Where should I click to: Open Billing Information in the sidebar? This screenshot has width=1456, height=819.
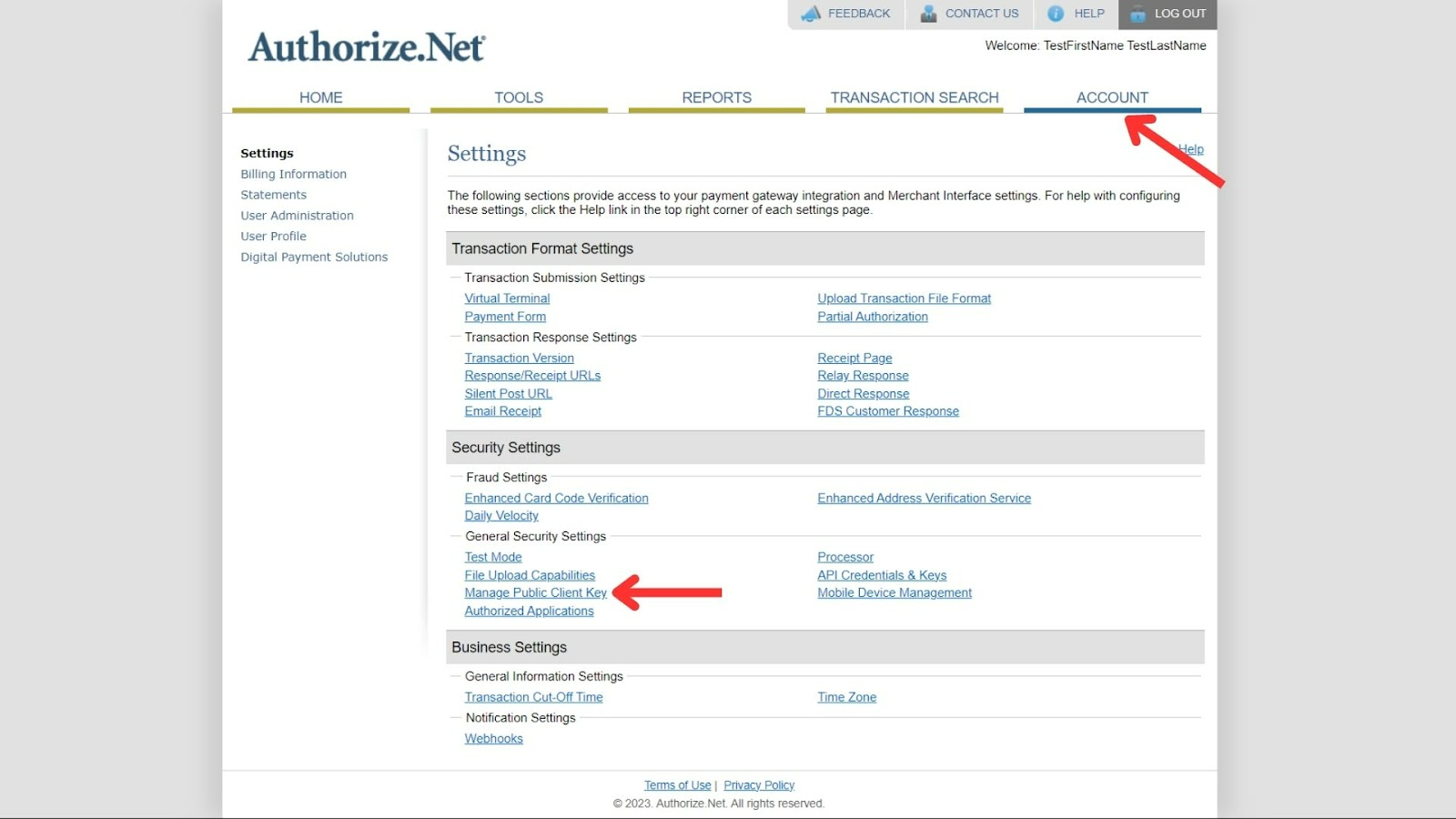(293, 174)
